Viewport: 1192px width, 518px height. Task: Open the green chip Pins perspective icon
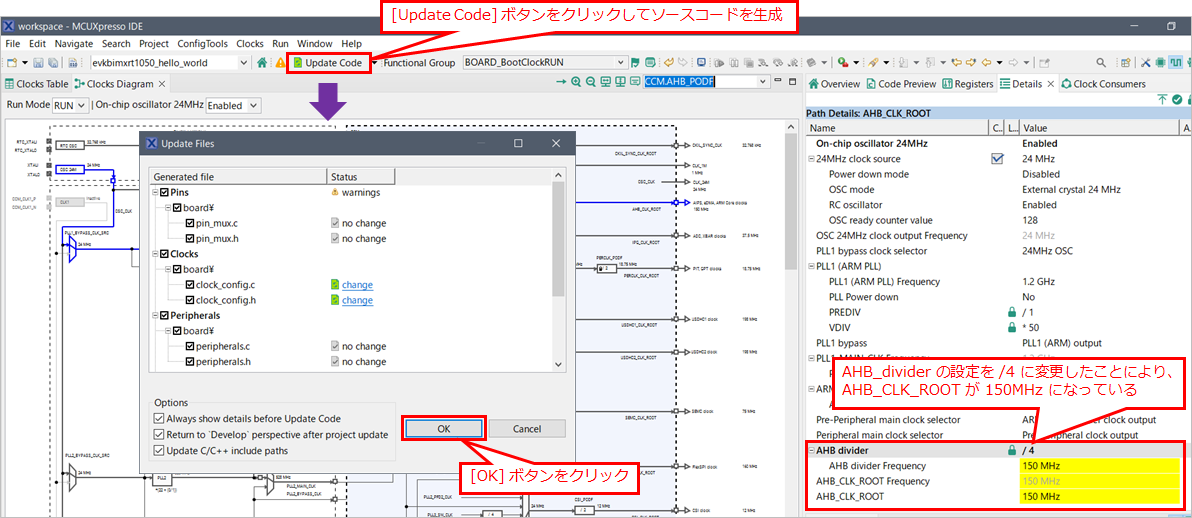point(1161,62)
